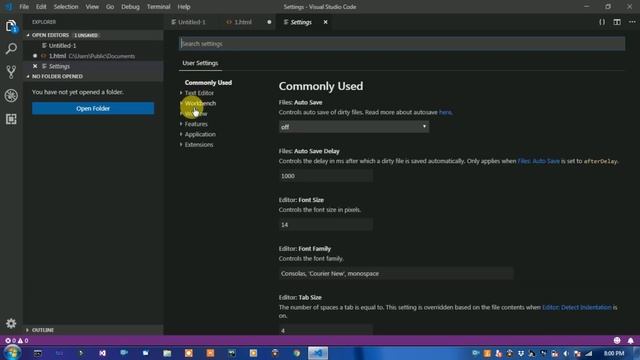640x360 pixels.
Task: Select 1.html in Open Editors
Action: click(x=93, y=56)
